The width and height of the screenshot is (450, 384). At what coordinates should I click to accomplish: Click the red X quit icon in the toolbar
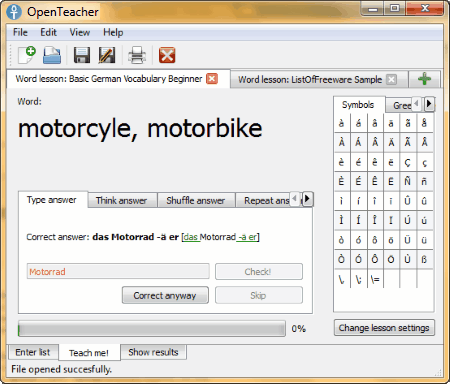tap(167, 55)
